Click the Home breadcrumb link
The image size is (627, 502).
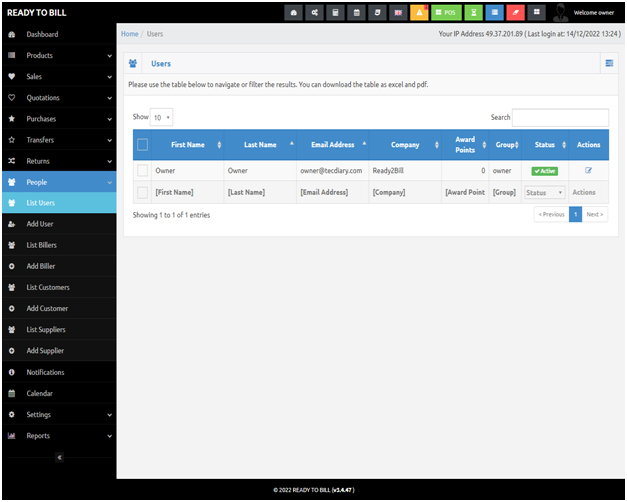pyautogui.click(x=130, y=34)
